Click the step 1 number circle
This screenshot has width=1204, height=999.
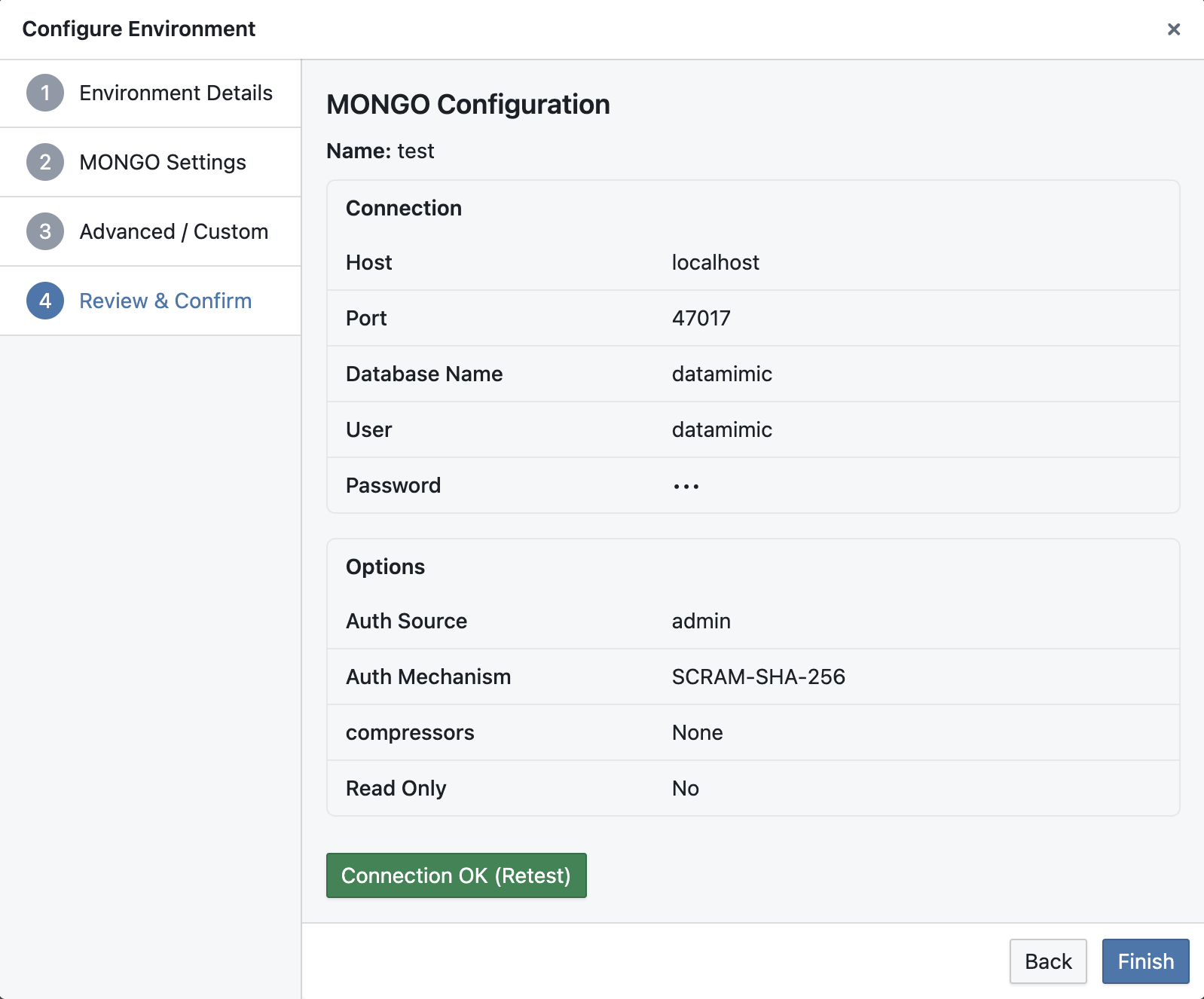(x=45, y=93)
